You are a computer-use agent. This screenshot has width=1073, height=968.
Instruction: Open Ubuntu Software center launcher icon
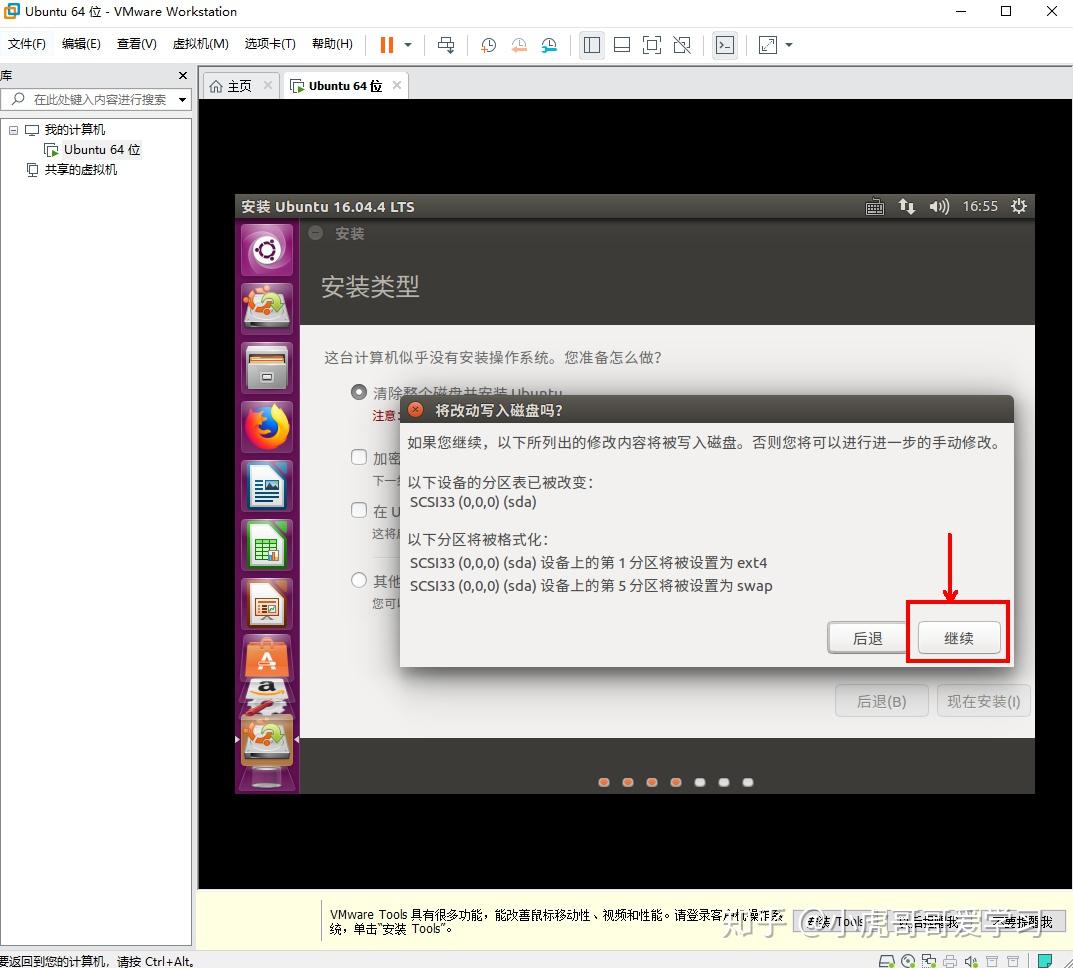[x=267, y=657]
